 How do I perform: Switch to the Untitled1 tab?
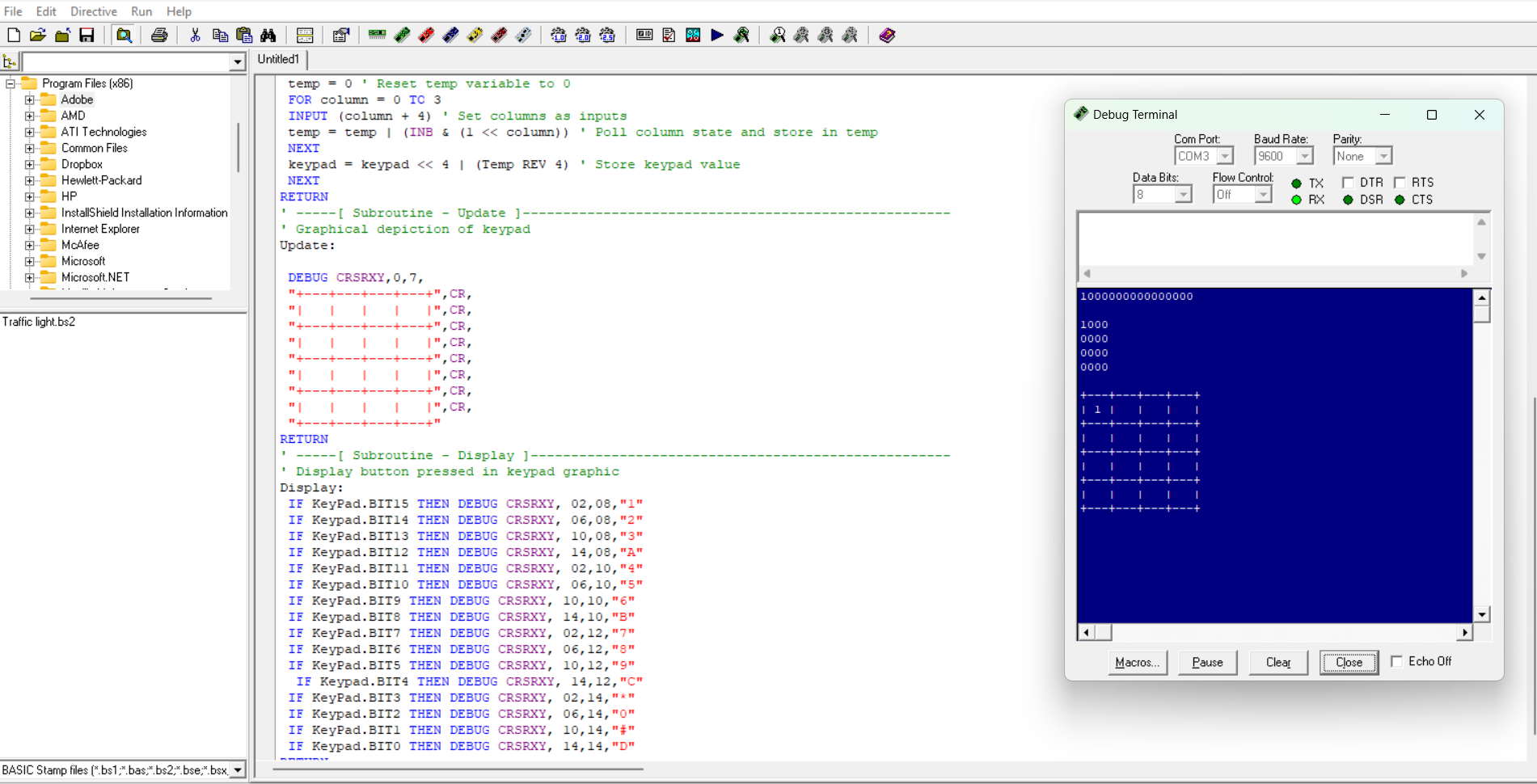(x=279, y=59)
